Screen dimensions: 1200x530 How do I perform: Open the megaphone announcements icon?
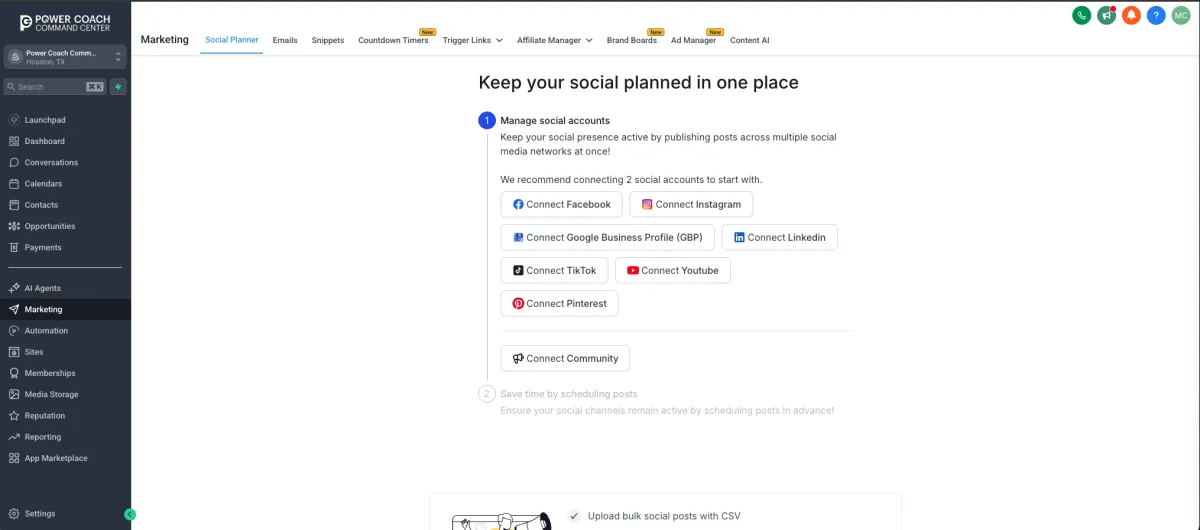pos(1106,15)
